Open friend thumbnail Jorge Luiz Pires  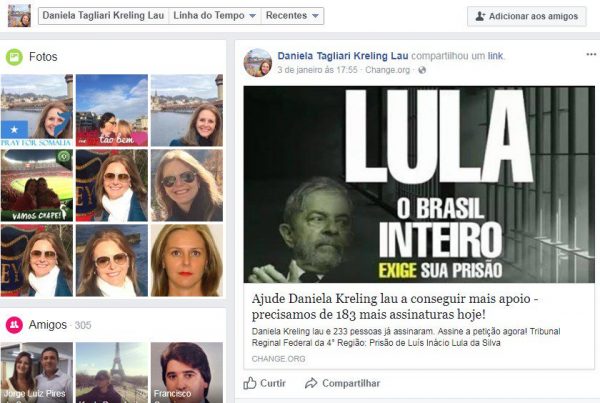click(37, 372)
